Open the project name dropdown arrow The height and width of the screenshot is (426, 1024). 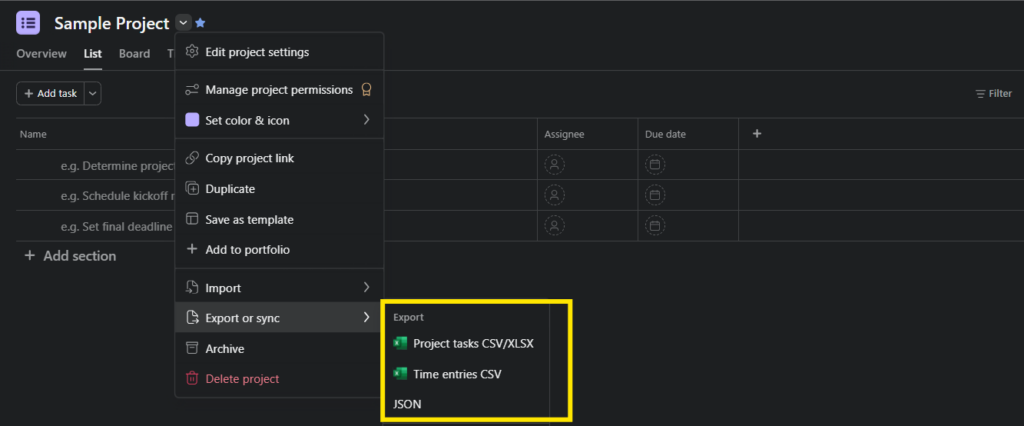pyautogui.click(x=182, y=23)
